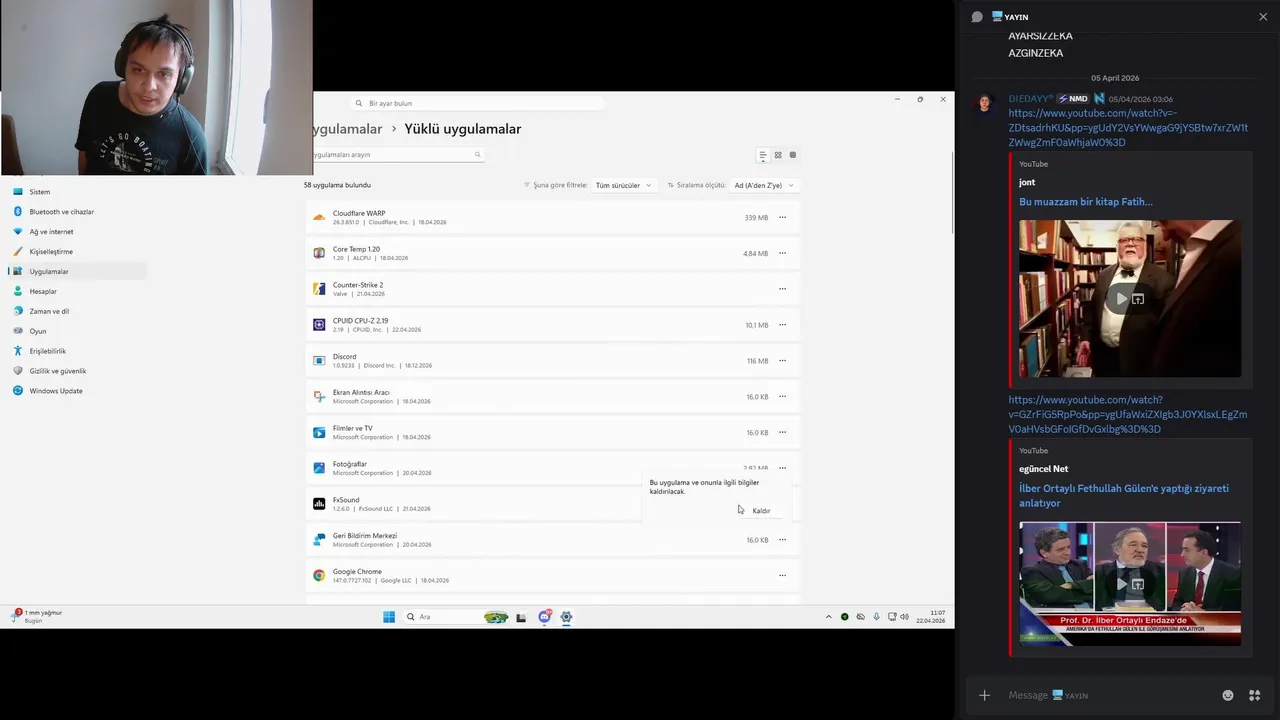Click the Filmler ve TV icon
The width and height of the screenshot is (1280, 720).
point(319,432)
